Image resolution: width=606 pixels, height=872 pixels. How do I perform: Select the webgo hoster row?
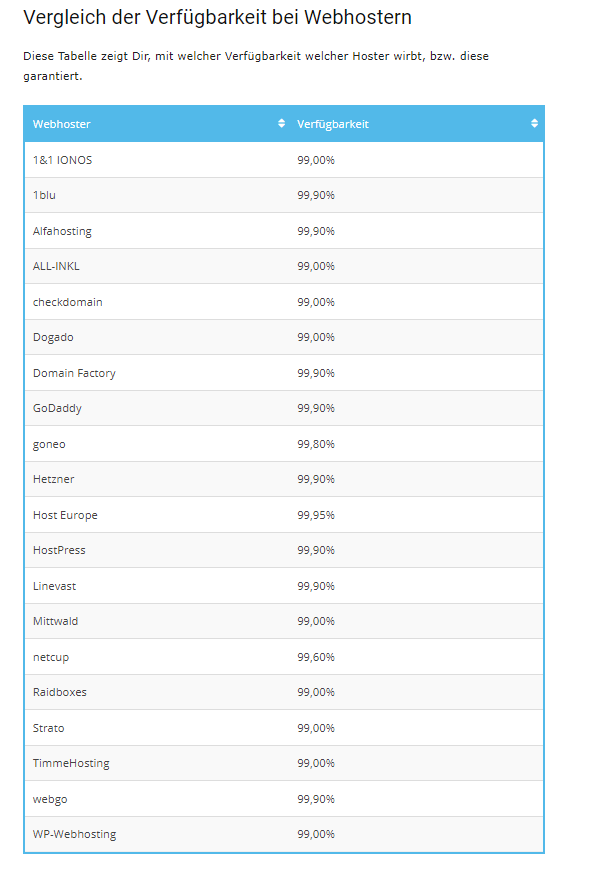tap(284, 799)
